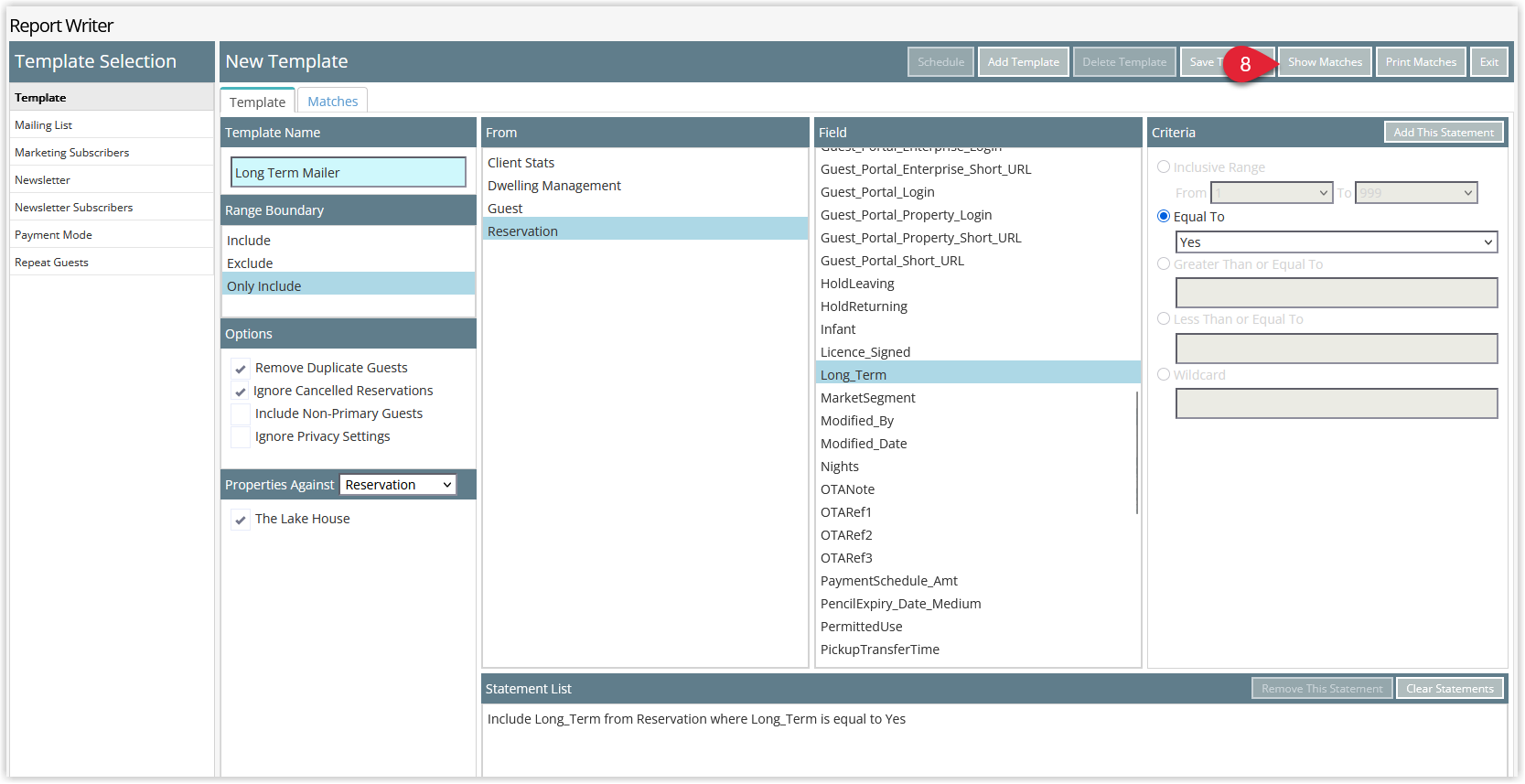Screen dimensions: 1525x784
Task: Open the Newsletter template
Action: coord(112,180)
